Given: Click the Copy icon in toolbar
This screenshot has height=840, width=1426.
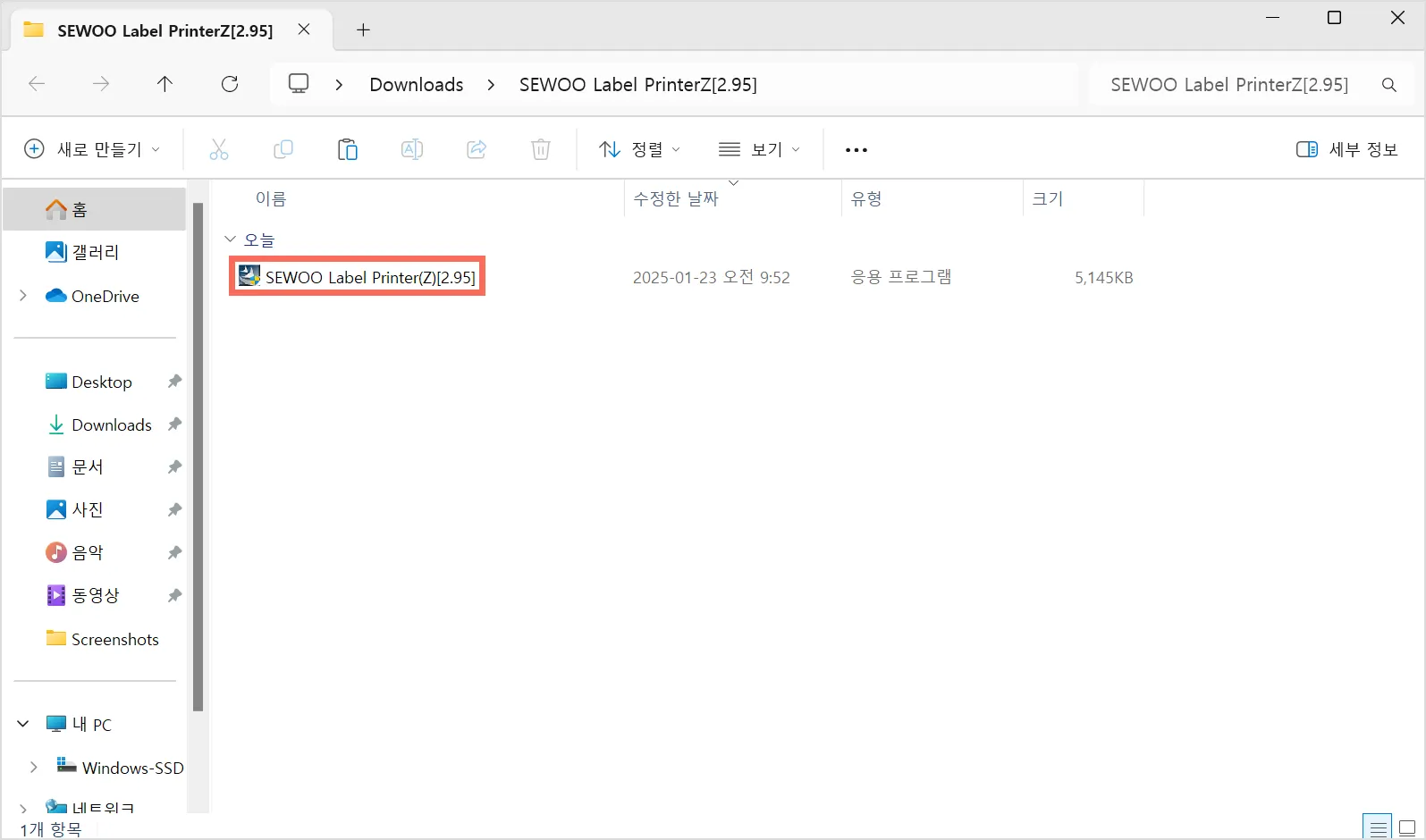Looking at the screenshot, I should pos(283,149).
